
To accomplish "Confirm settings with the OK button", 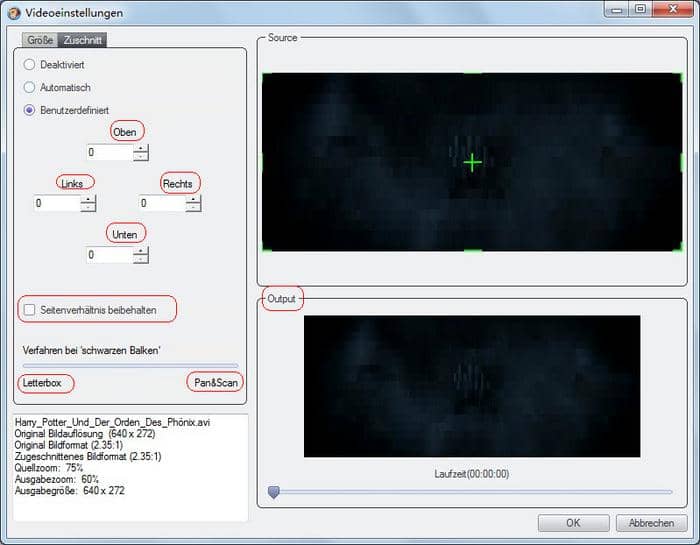I will click(x=573, y=523).
